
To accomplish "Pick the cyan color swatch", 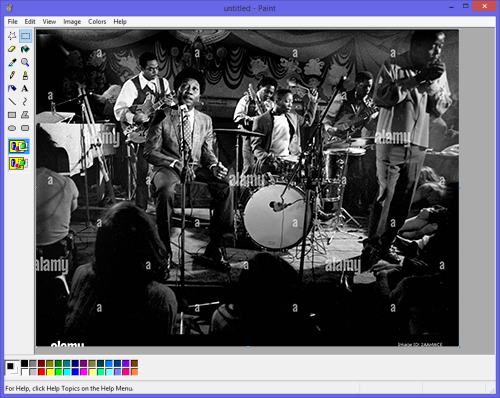I will (67, 372).
